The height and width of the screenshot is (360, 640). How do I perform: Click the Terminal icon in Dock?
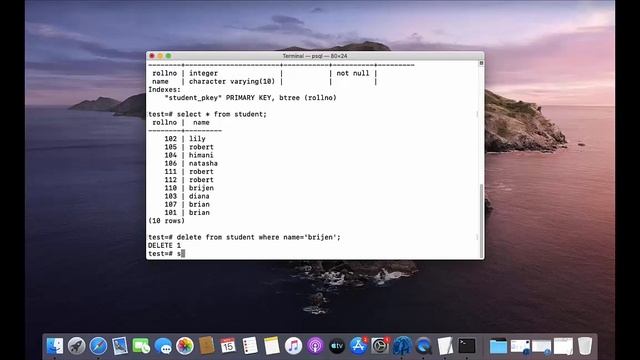pyautogui.click(x=467, y=346)
